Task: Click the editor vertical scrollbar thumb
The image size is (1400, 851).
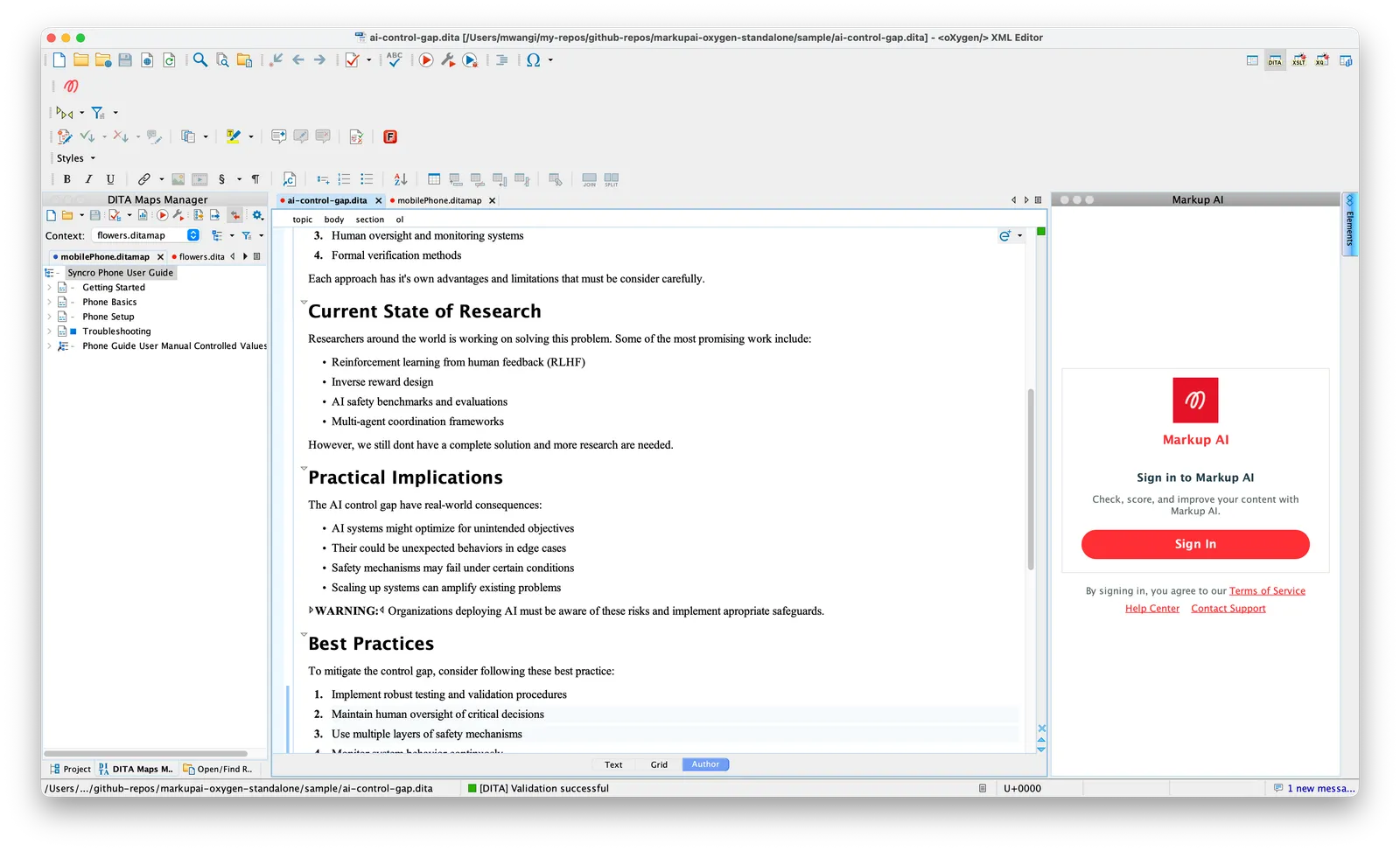Action: tap(1031, 479)
